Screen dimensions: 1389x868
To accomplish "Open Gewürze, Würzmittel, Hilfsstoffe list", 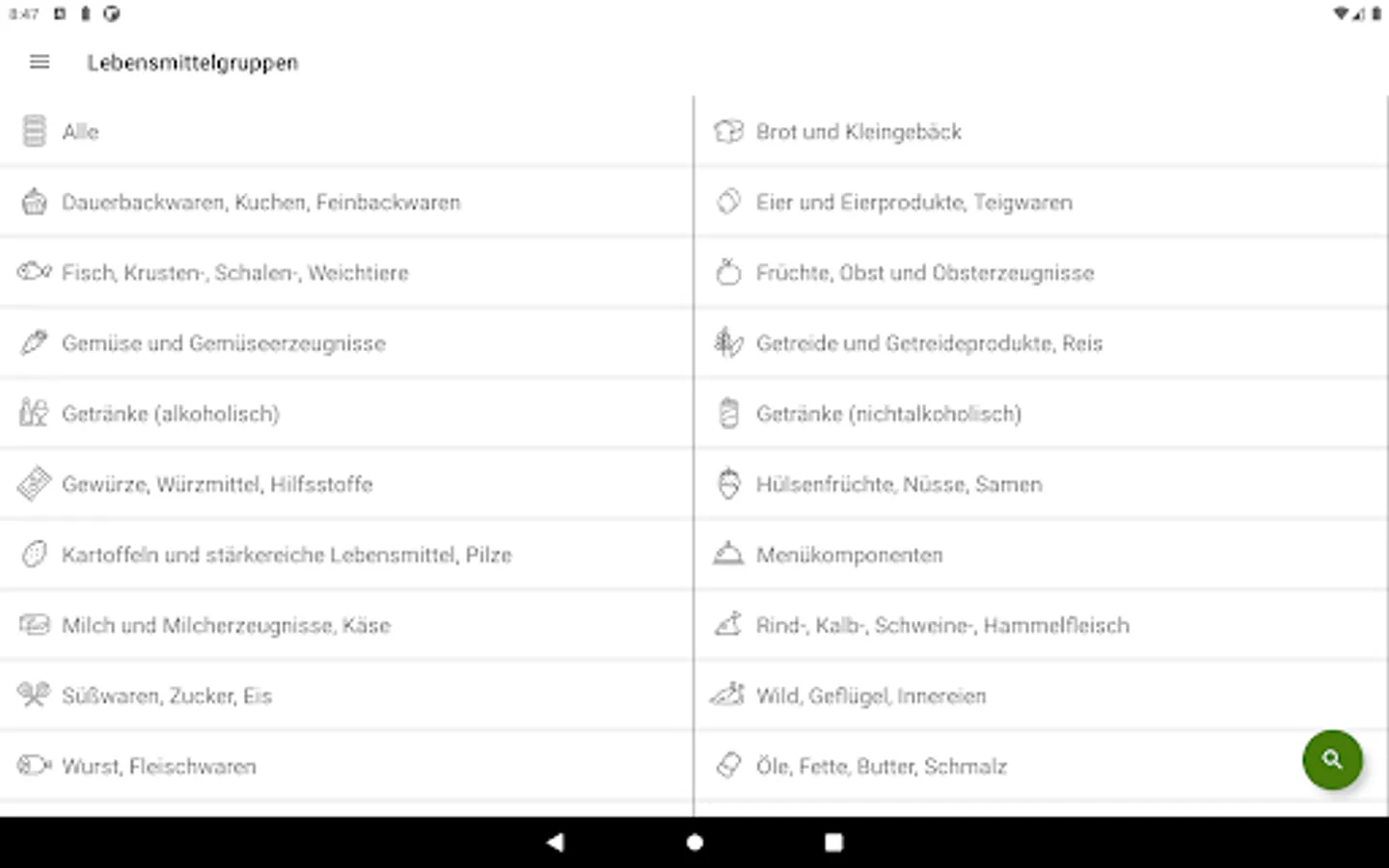I will click(217, 484).
